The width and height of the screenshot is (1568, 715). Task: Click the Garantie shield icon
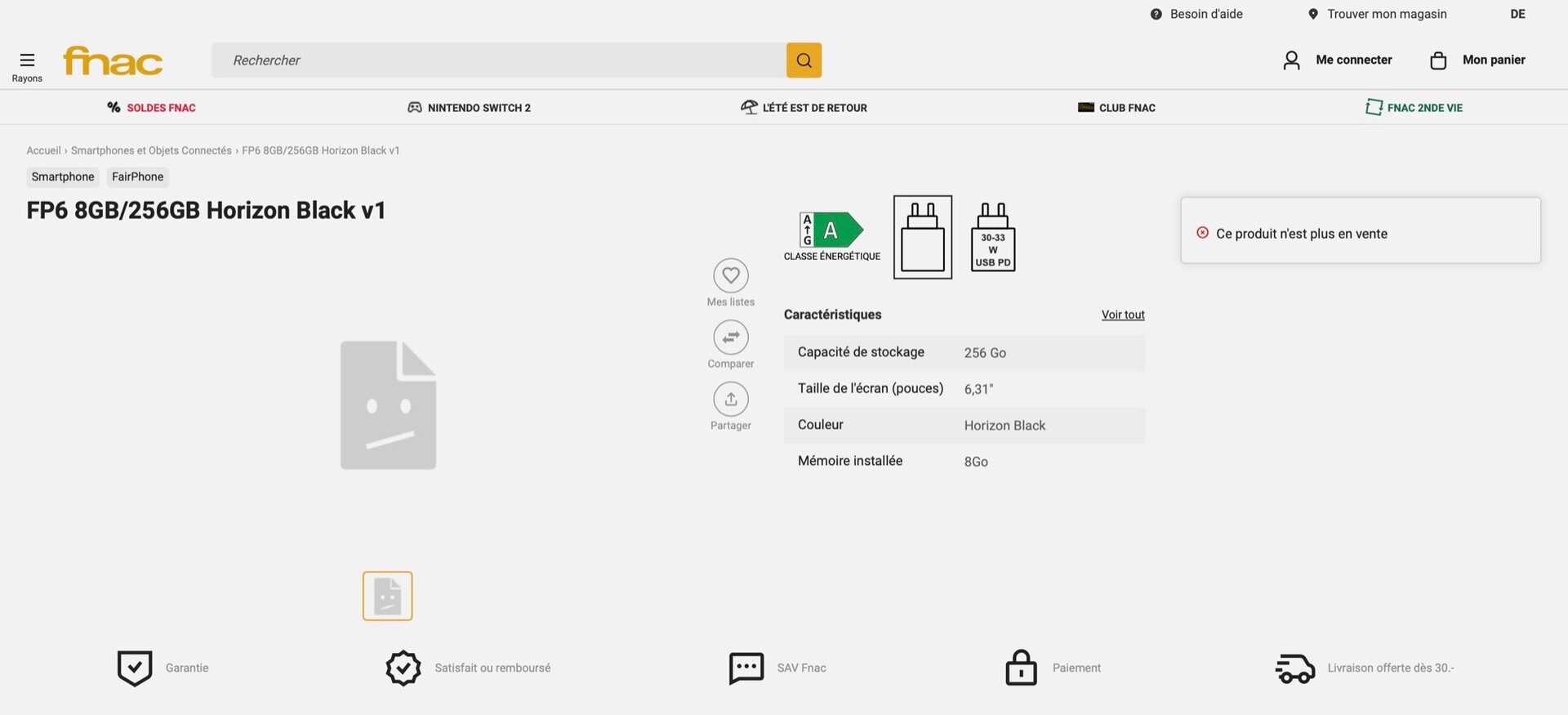pos(135,668)
